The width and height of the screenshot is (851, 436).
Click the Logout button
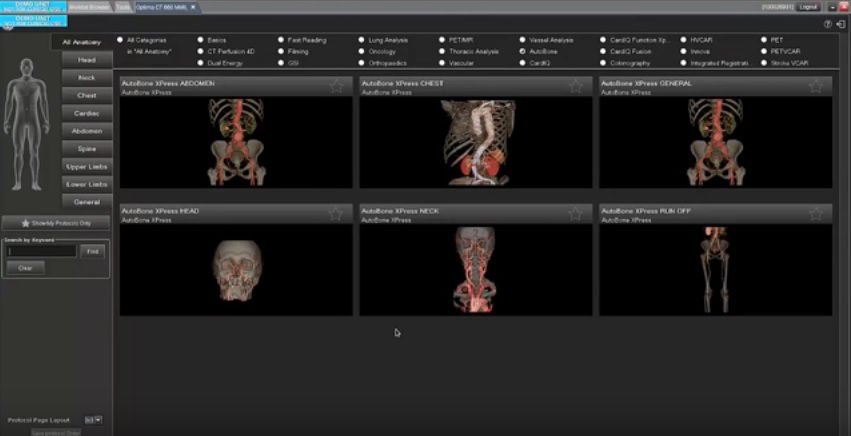click(x=808, y=7)
